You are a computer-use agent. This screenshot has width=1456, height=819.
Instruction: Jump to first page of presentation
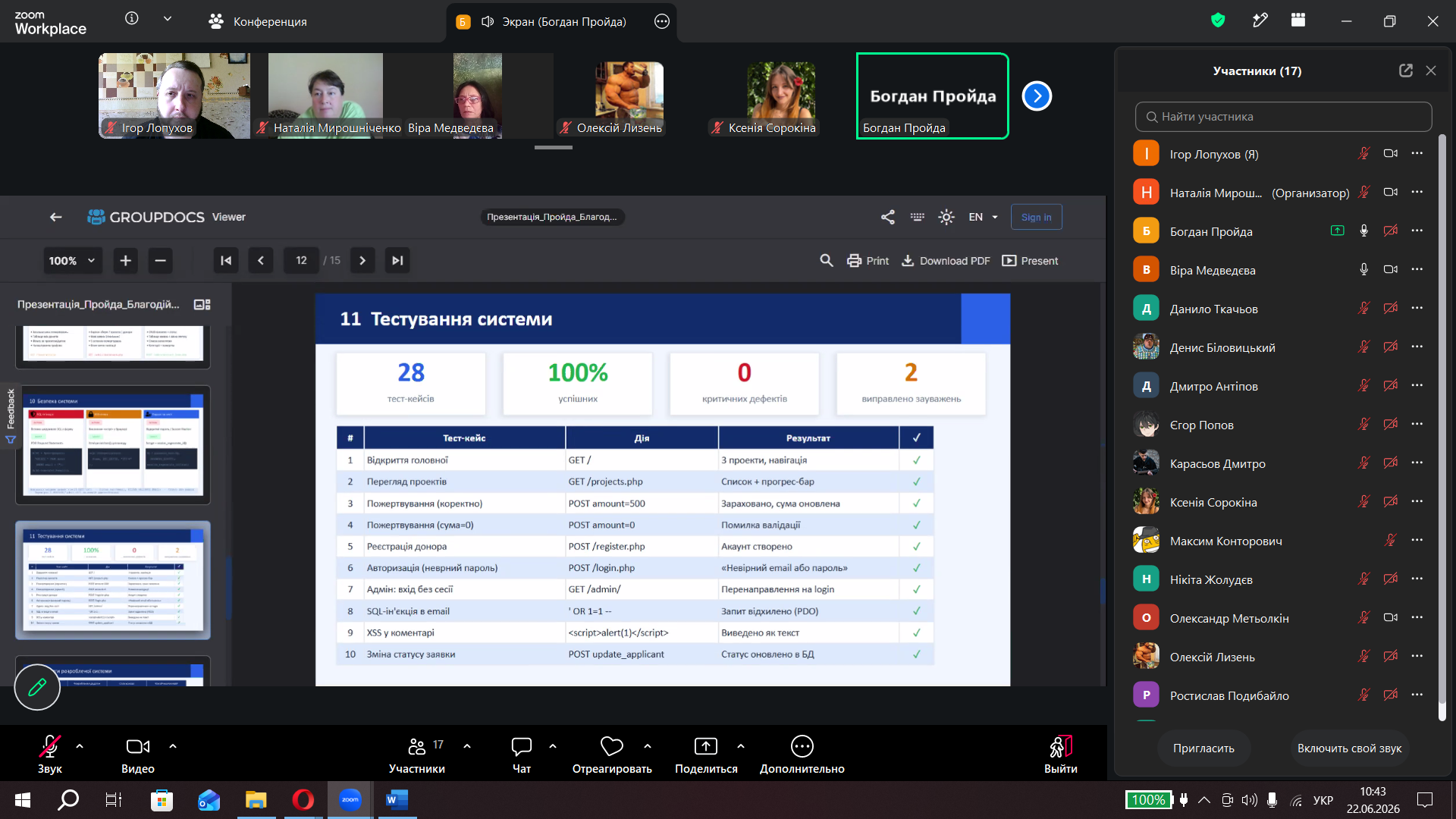coord(226,261)
